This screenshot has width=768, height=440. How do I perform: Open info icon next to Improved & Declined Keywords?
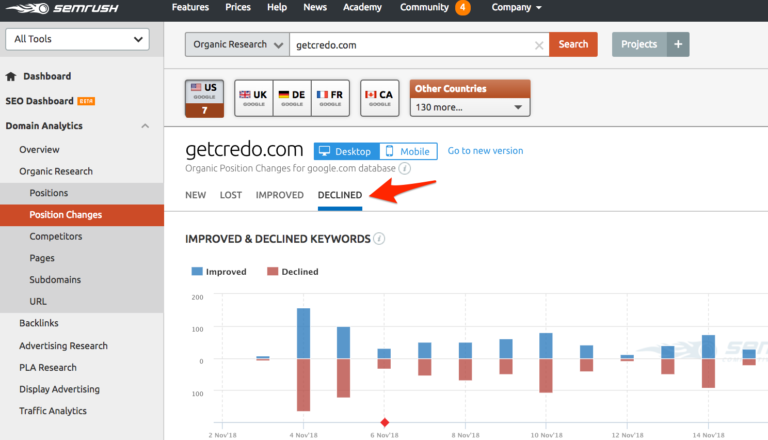(379, 239)
